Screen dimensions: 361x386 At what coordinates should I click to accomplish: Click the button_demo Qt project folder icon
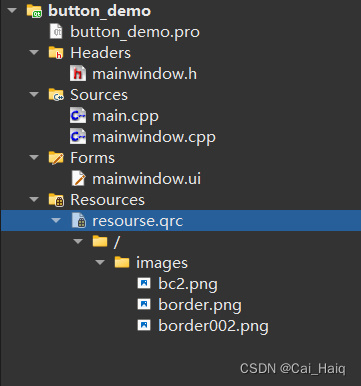34,11
